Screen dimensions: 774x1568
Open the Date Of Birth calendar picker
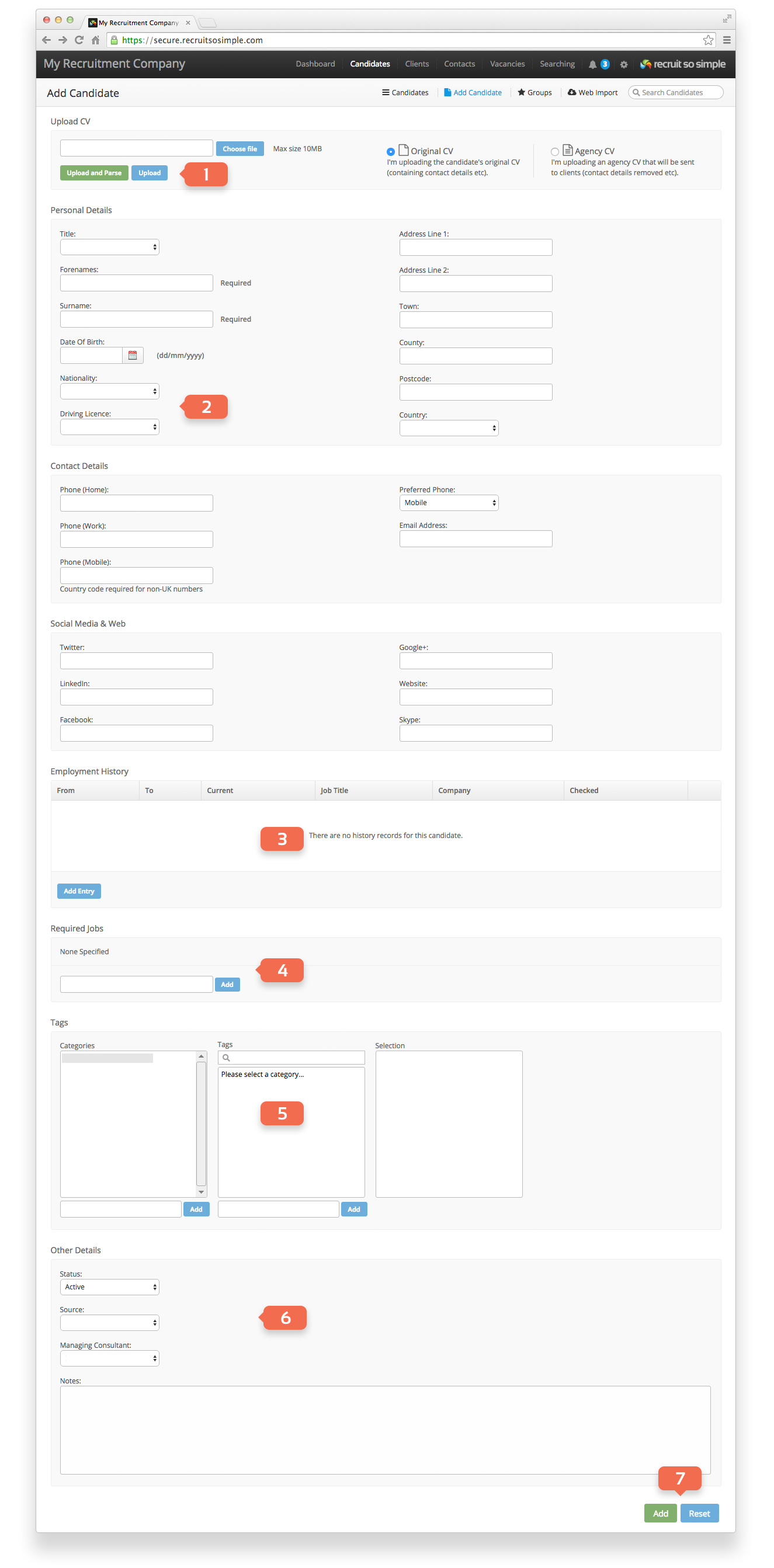coord(133,356)
